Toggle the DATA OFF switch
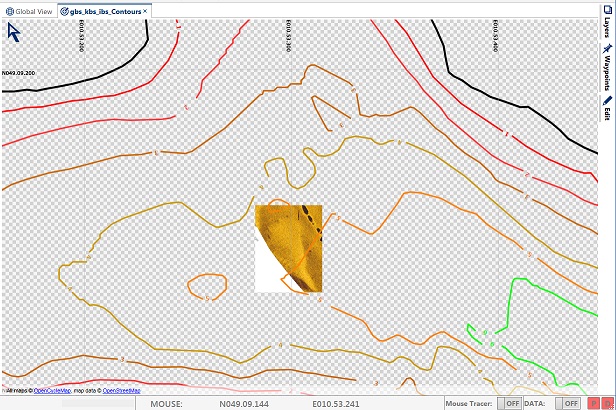The image size is (616, 410). [570, 402]
